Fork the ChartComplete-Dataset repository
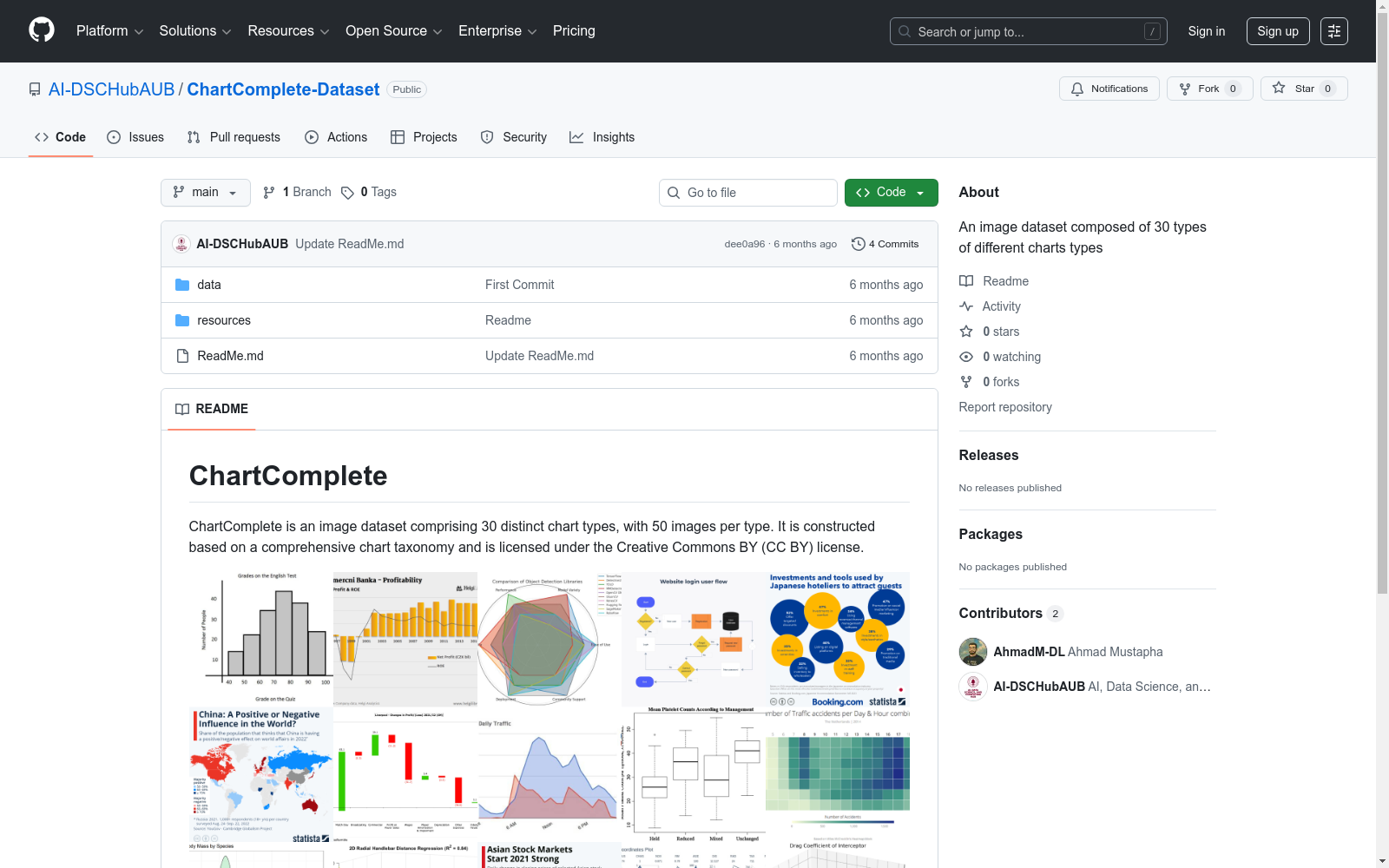1389x868 pixels. click(1209, 89)
